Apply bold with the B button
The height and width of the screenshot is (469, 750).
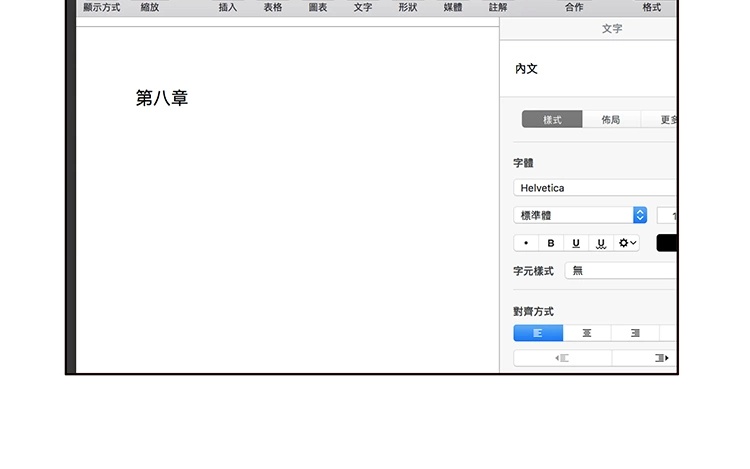click(551, 243)
